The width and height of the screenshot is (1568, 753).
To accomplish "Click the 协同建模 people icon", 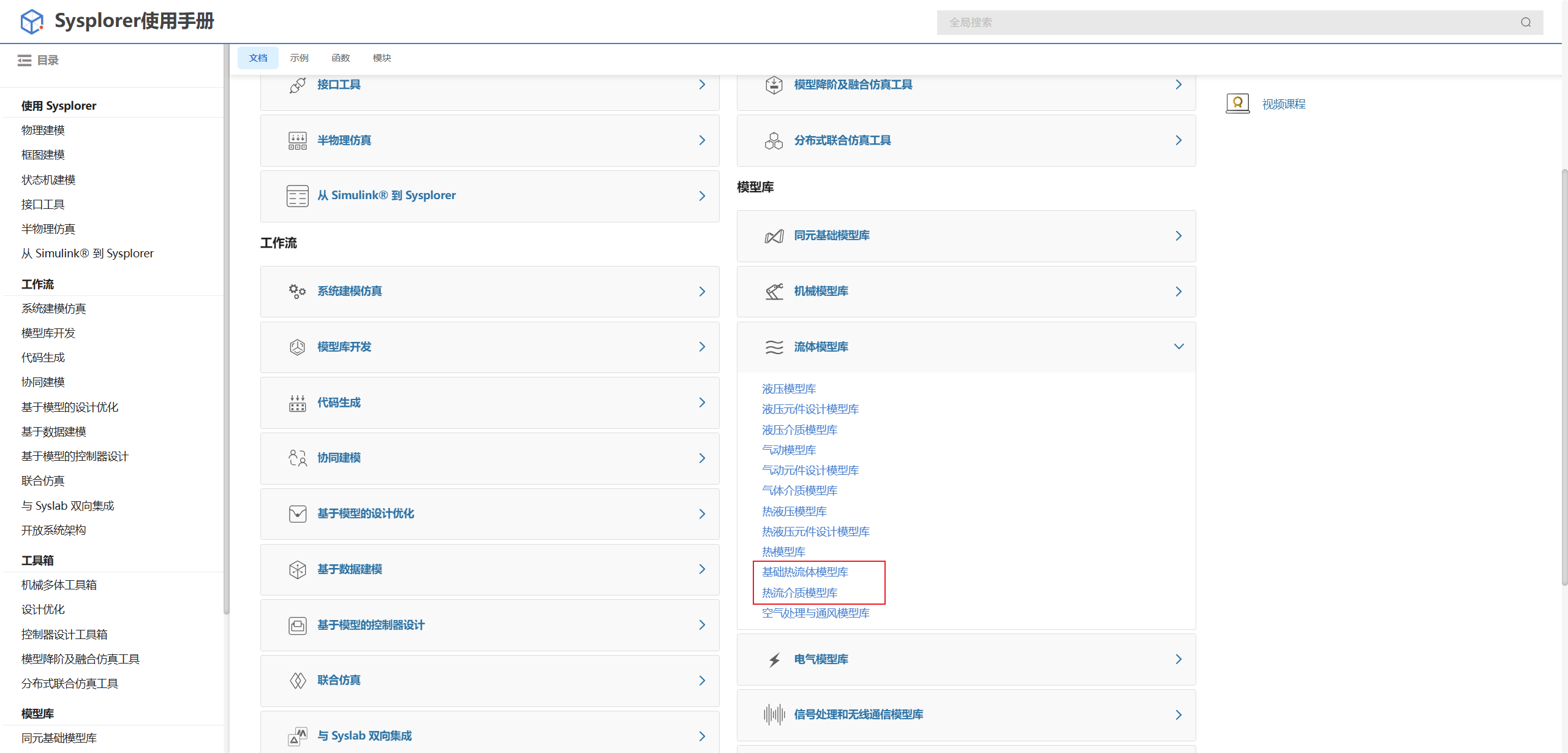I will click(x=298, y=458).
